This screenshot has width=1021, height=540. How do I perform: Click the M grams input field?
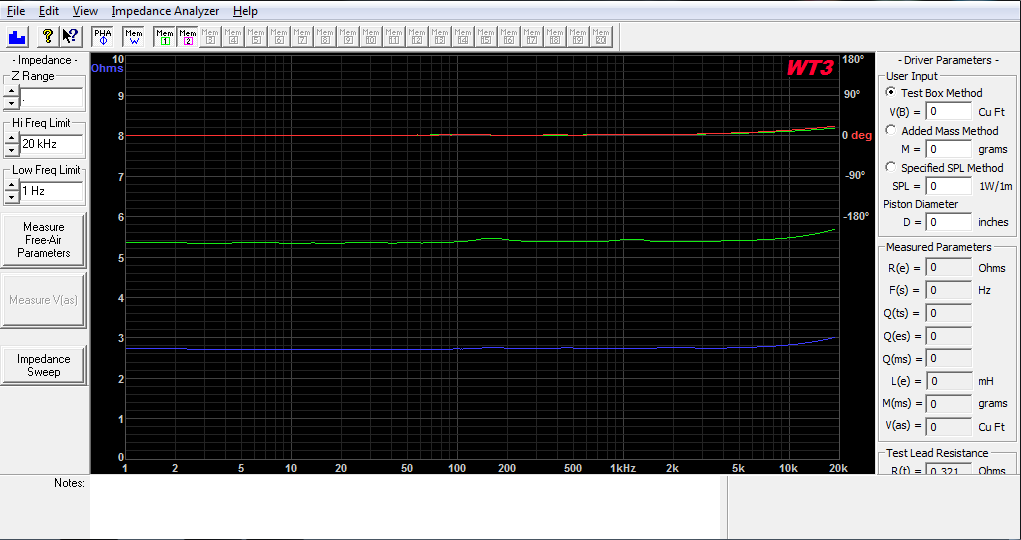[x=949, y=149]
